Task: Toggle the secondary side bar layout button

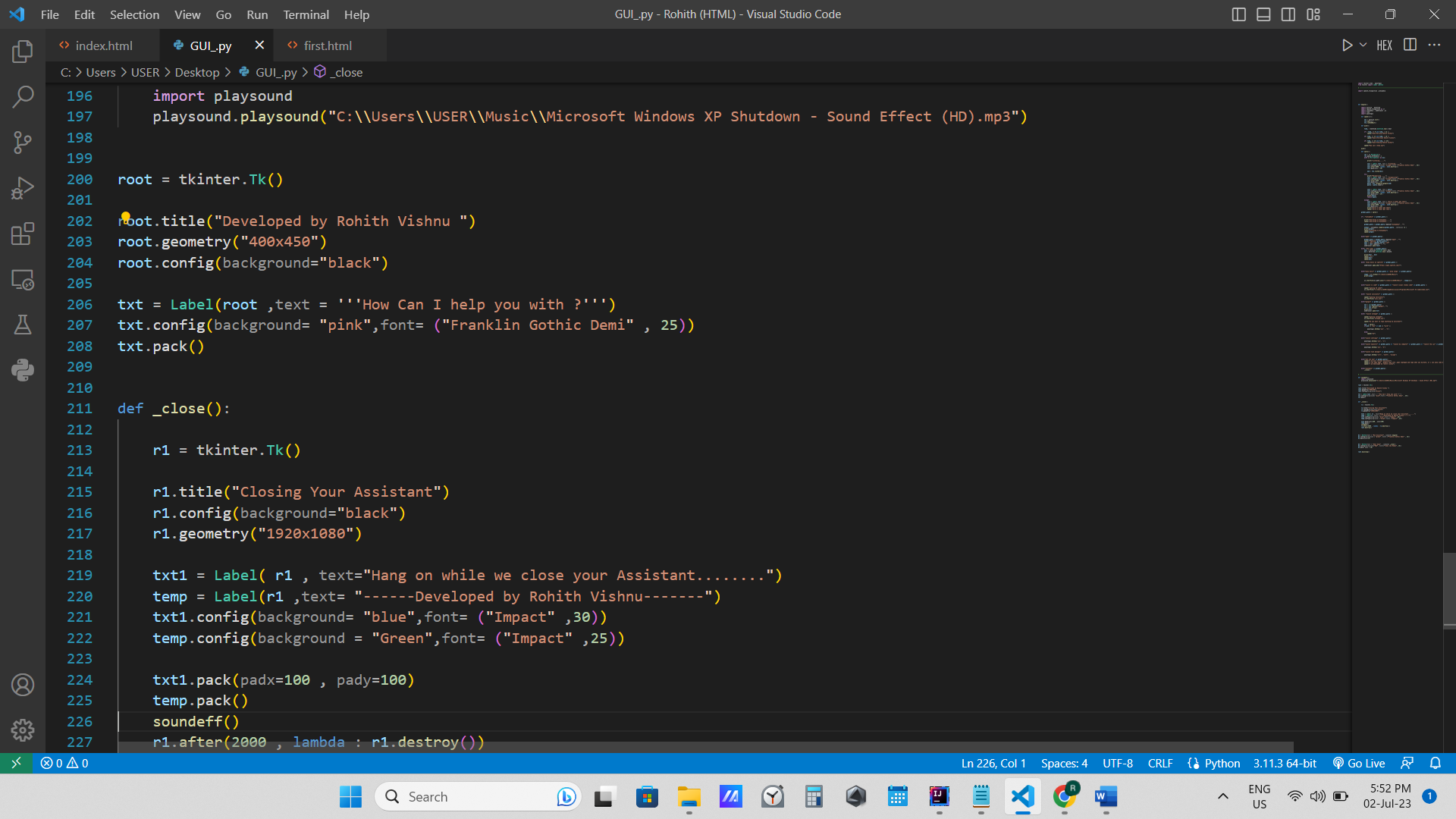Action: pyautogui.click(x=1288, y=14)
